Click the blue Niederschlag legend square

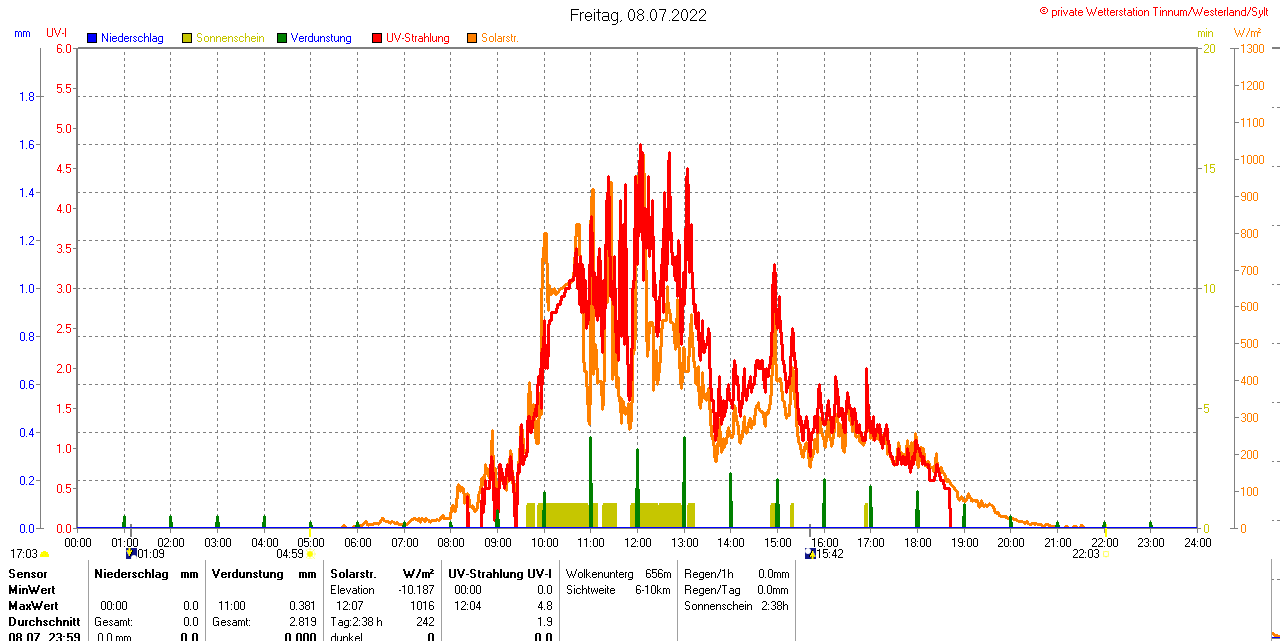click(x=92, y=38)
